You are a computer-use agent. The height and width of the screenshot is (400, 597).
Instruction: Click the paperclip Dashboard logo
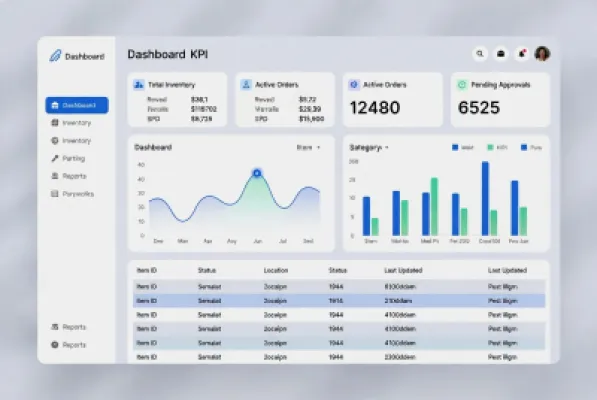(x=55, y=56)
